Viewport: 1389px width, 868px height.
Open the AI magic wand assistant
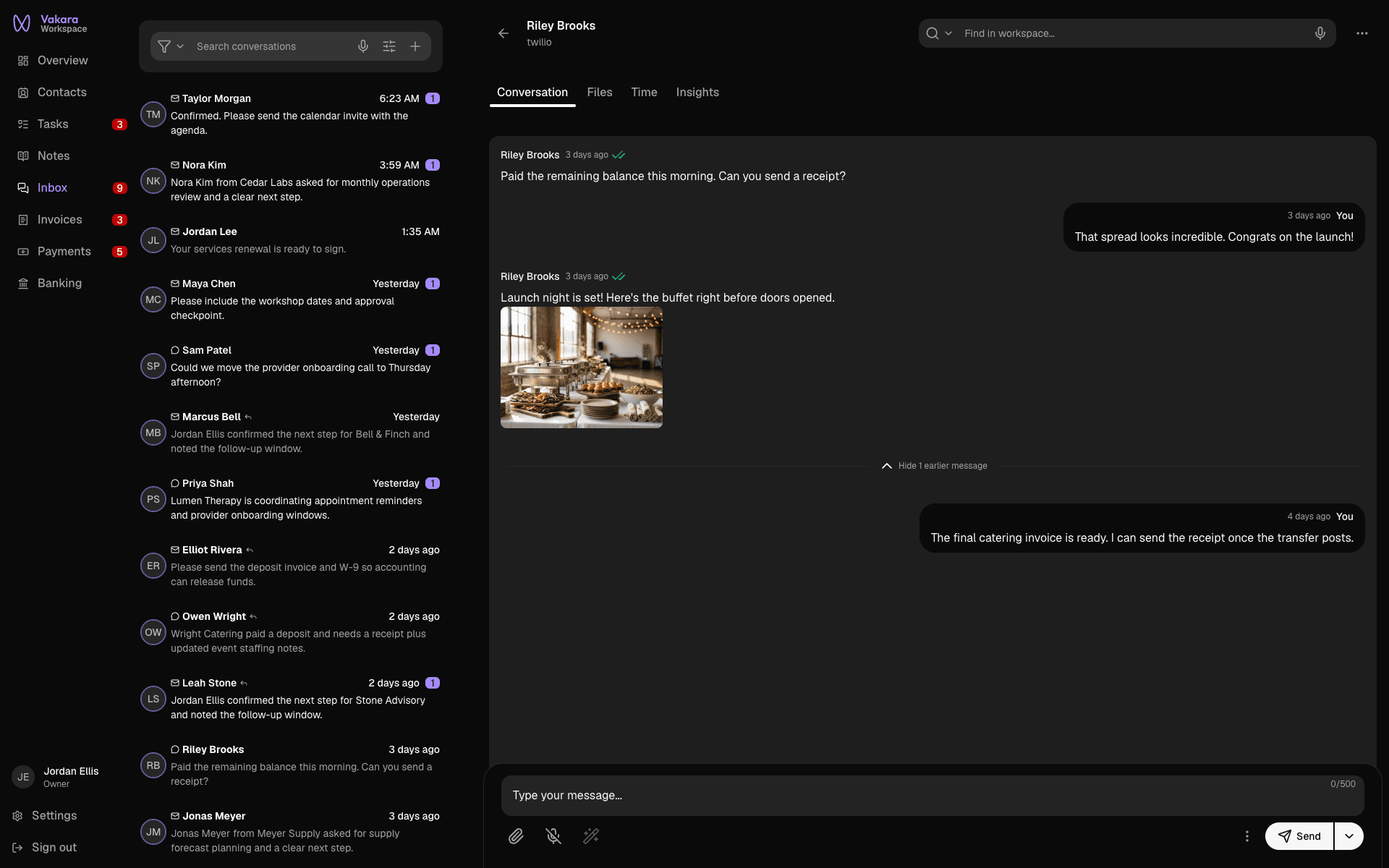591,836
